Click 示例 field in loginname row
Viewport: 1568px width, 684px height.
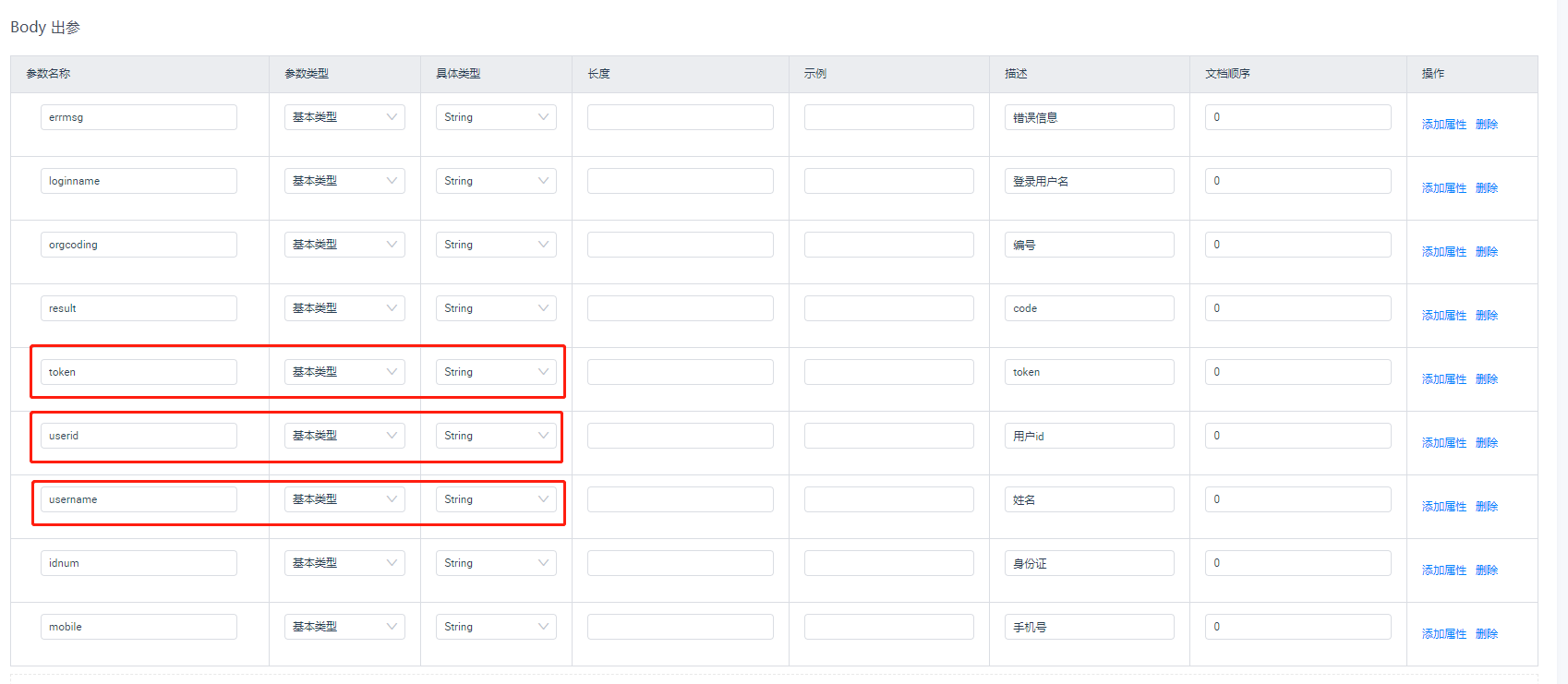click(889, 181)
